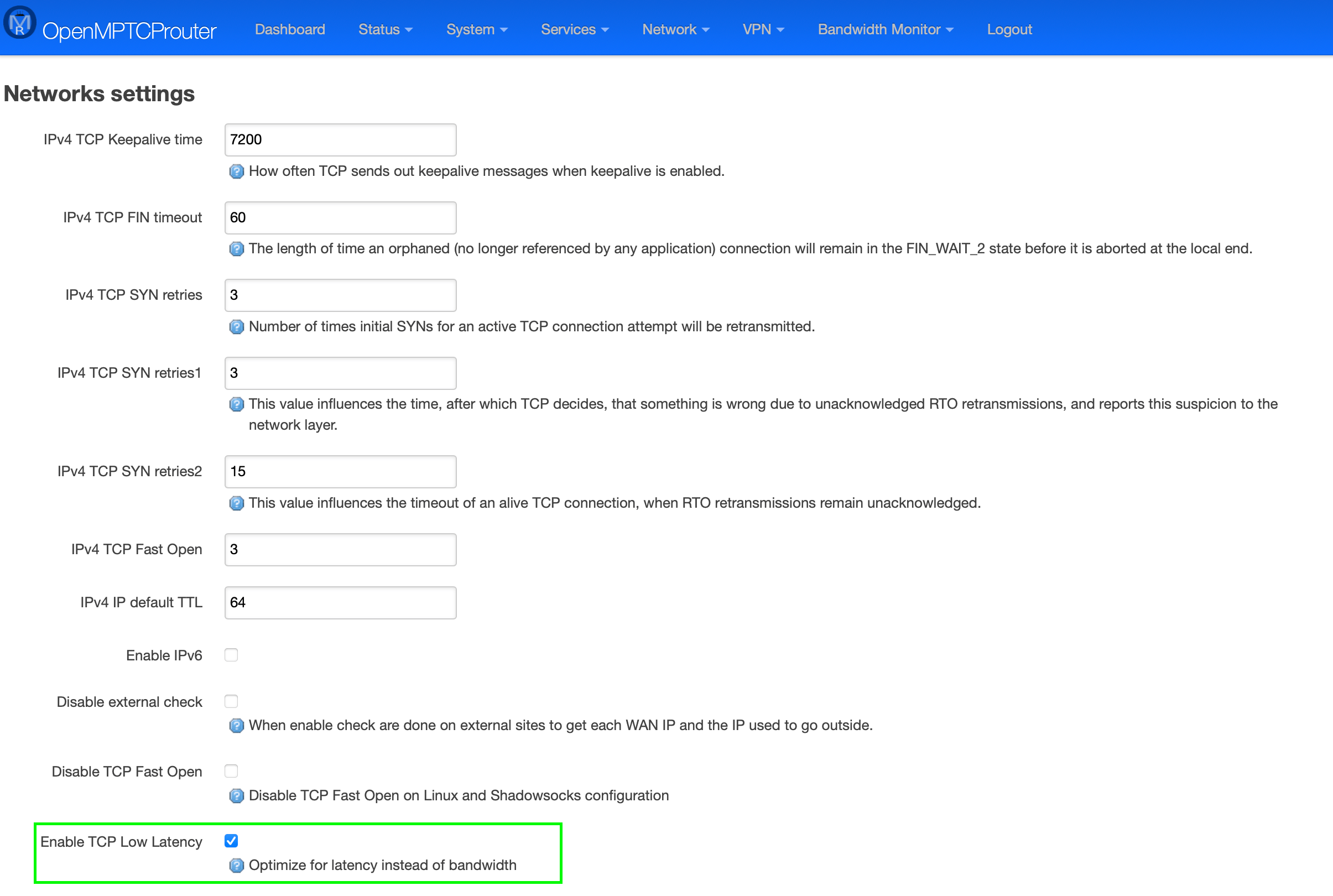Click help icon near Shadowsocks configuration text
The height and width of the screenshot is (896, 1333).
(236, 796)
